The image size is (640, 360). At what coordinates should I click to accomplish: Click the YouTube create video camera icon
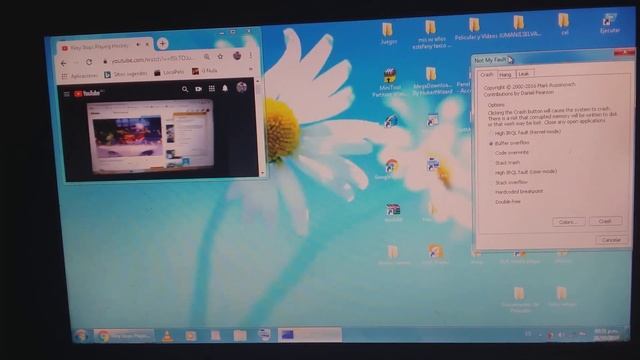point(198,89)
